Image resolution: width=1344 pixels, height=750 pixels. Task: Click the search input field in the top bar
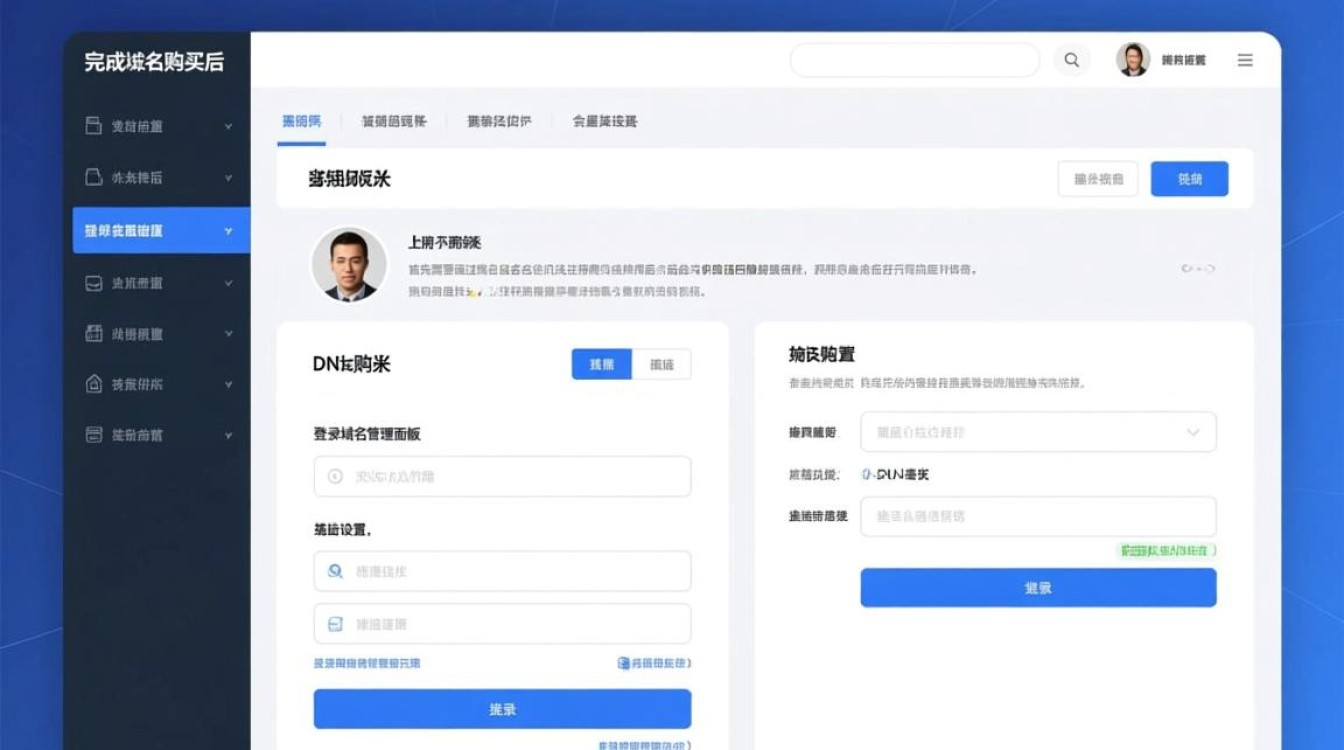pos(915,60)
